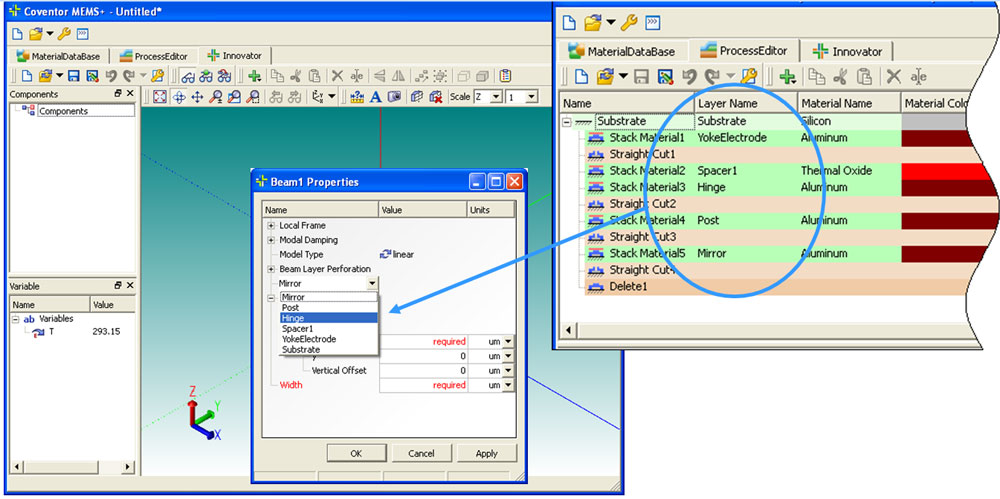The image size is (1000, 499).
Task: Choose Post from the layer dropdown list
Action: coord(329,308)
